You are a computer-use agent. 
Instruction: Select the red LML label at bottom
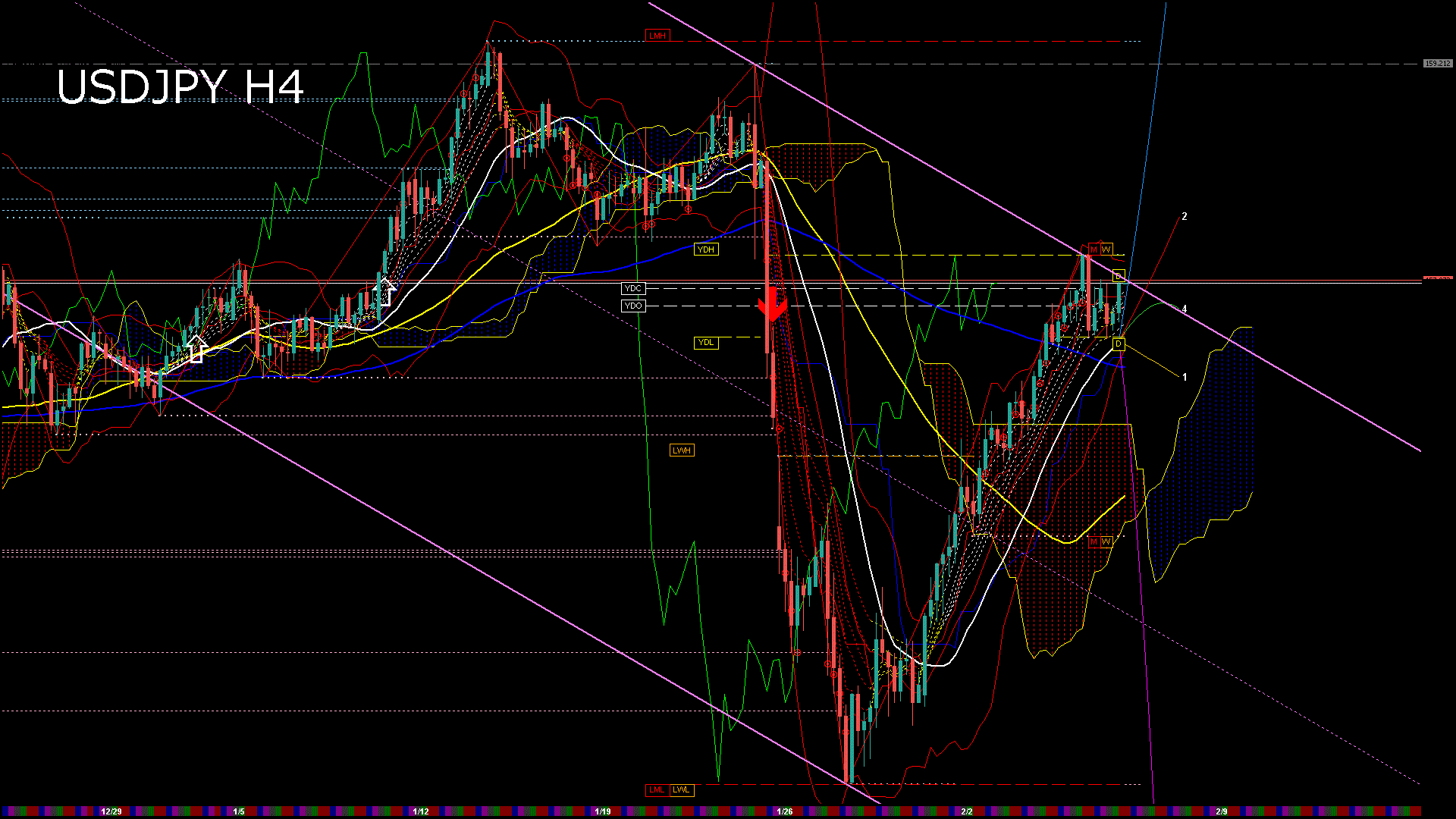(x=656, y=790)
